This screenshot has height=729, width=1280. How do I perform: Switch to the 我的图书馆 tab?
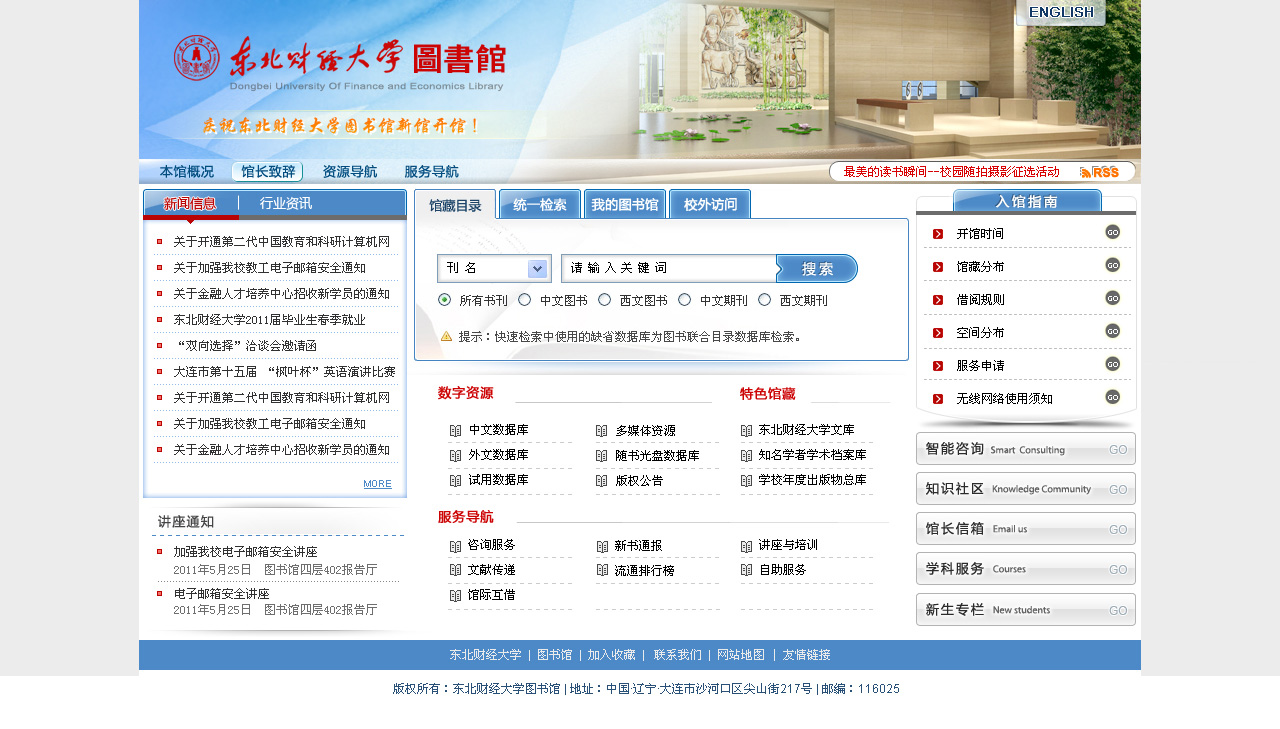point(625,205)
